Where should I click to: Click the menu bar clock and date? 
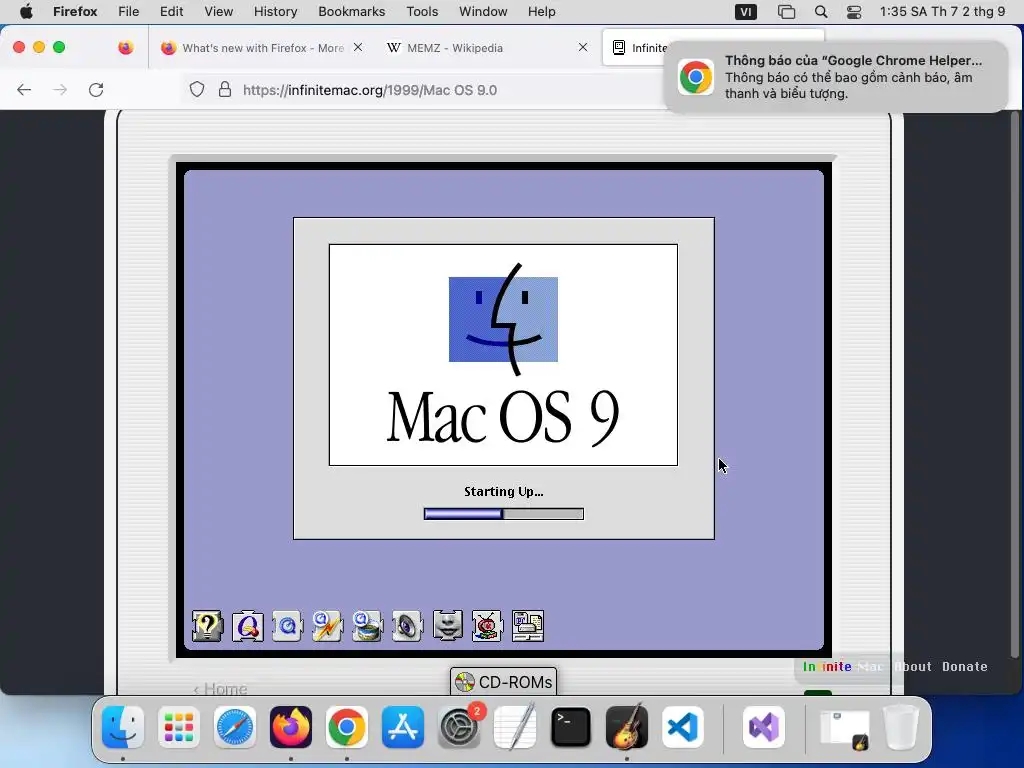pyautogui.click(x=942, y=12)
